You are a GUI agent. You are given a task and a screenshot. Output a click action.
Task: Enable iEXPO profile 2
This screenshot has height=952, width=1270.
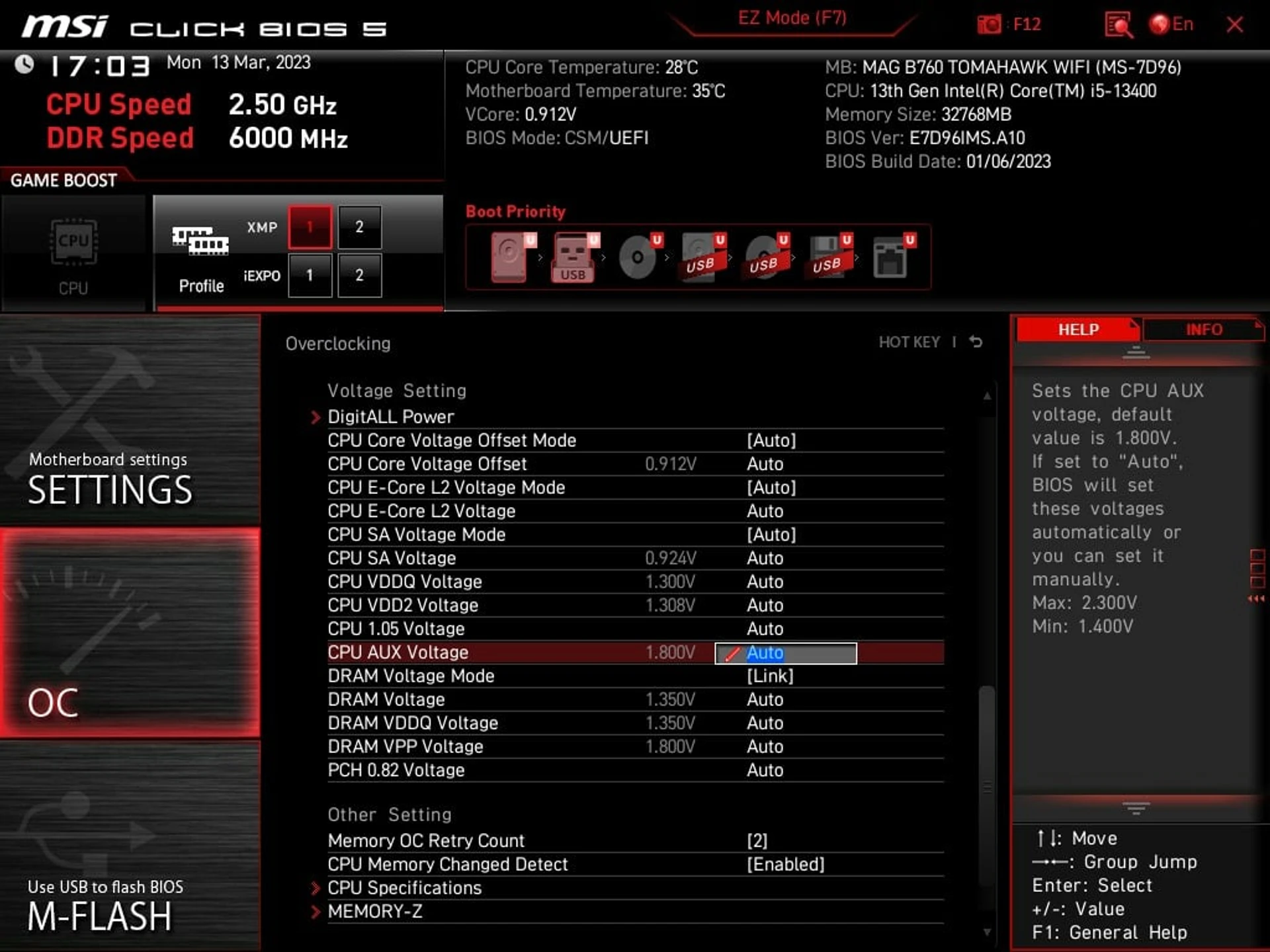359,275
